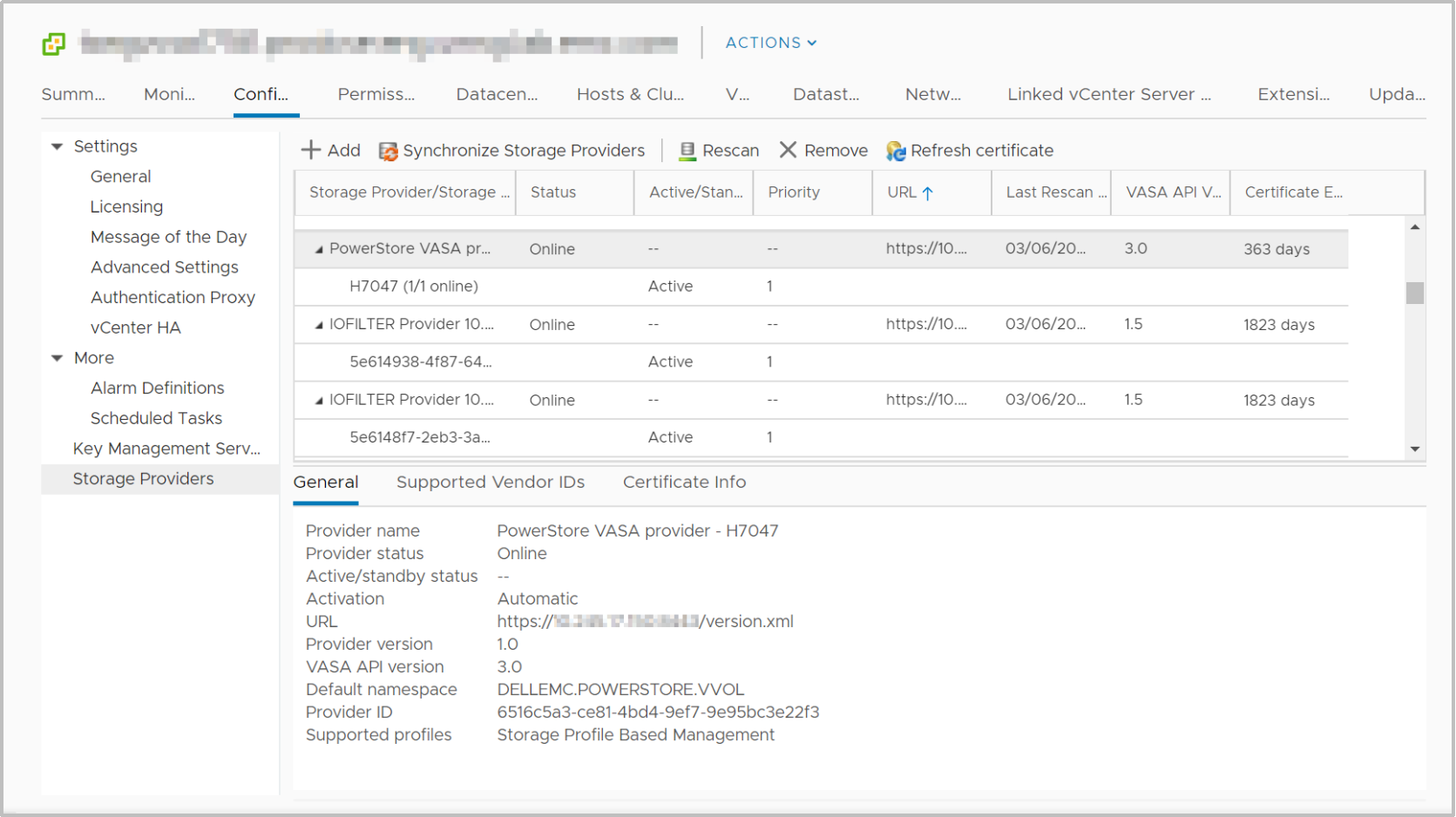This screenshot has width=1456, height=817.
Task: Click the table vertical scrollbar thumb
Action: pyautogui.click(x=1415, y=294)
